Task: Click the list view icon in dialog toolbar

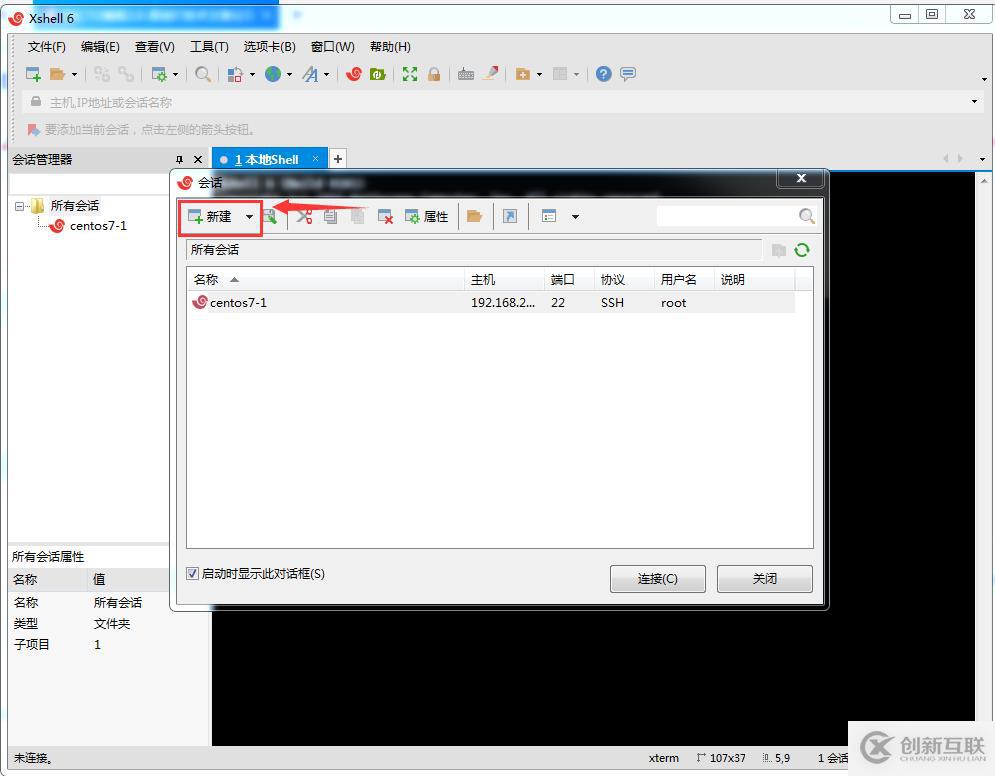Action: tap(549, 216)
